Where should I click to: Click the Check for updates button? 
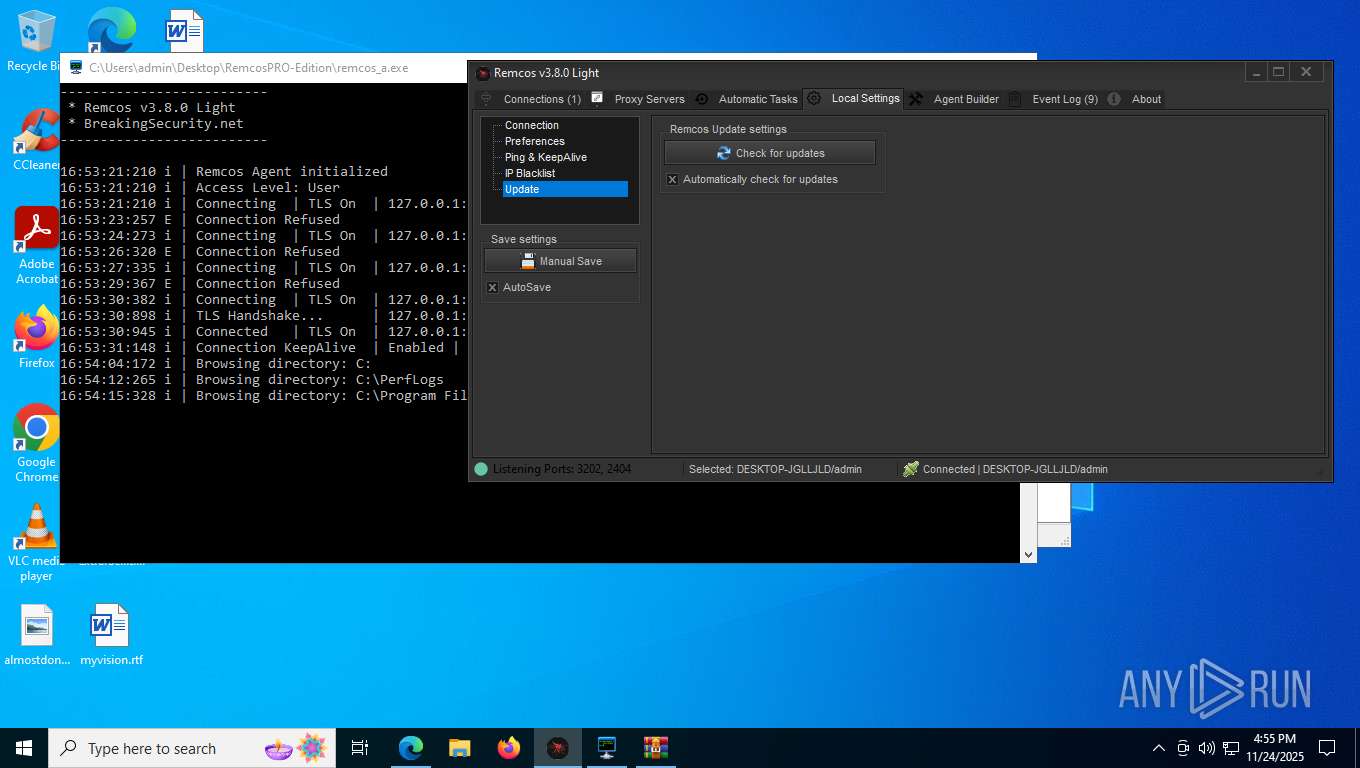coord(770,153)
